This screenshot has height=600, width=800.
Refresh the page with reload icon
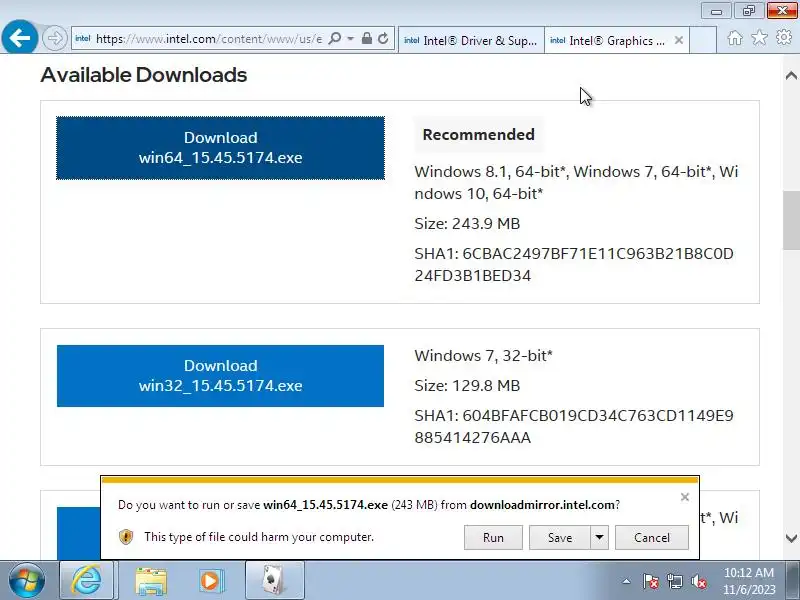pyautogui.click(x=383, y=38)
